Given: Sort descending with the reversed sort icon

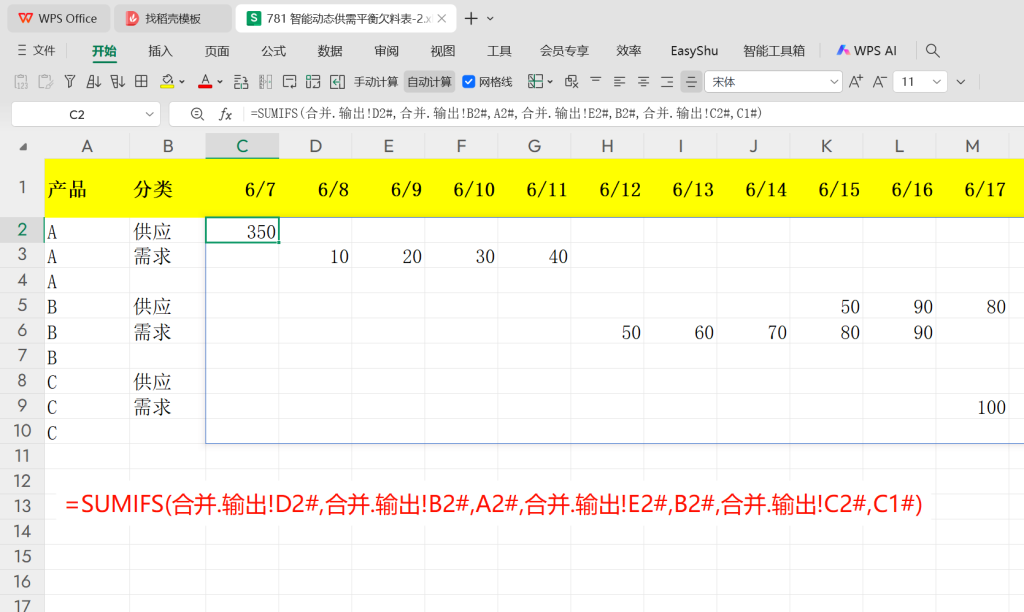Looking at the screenshot, I should [x=118, y=82].
